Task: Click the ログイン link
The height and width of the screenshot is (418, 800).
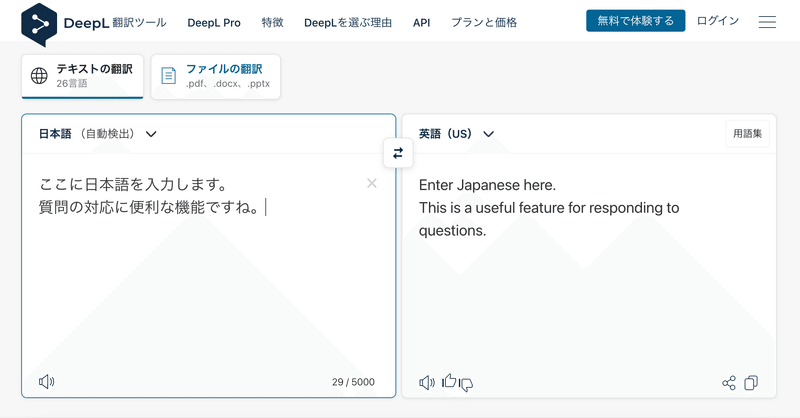Action: tap(718, 21)
